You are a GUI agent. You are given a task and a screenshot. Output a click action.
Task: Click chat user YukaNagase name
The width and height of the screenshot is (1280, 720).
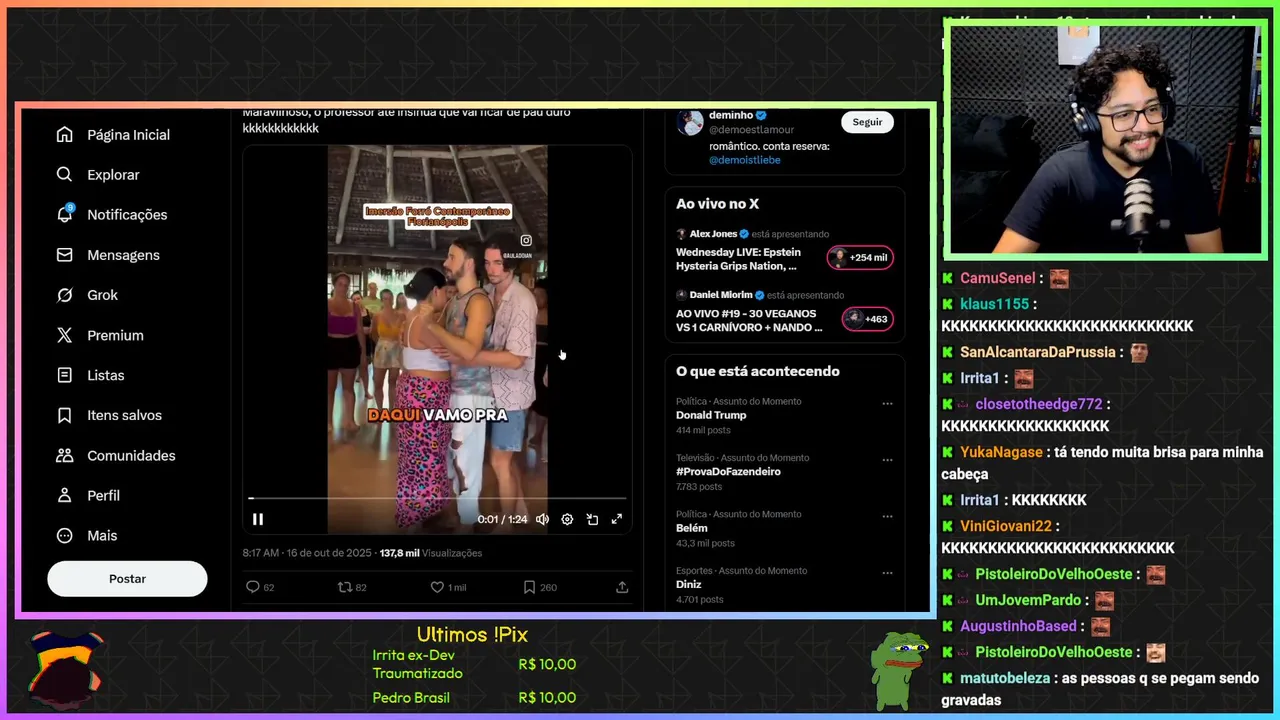(x=1001, y=452)
